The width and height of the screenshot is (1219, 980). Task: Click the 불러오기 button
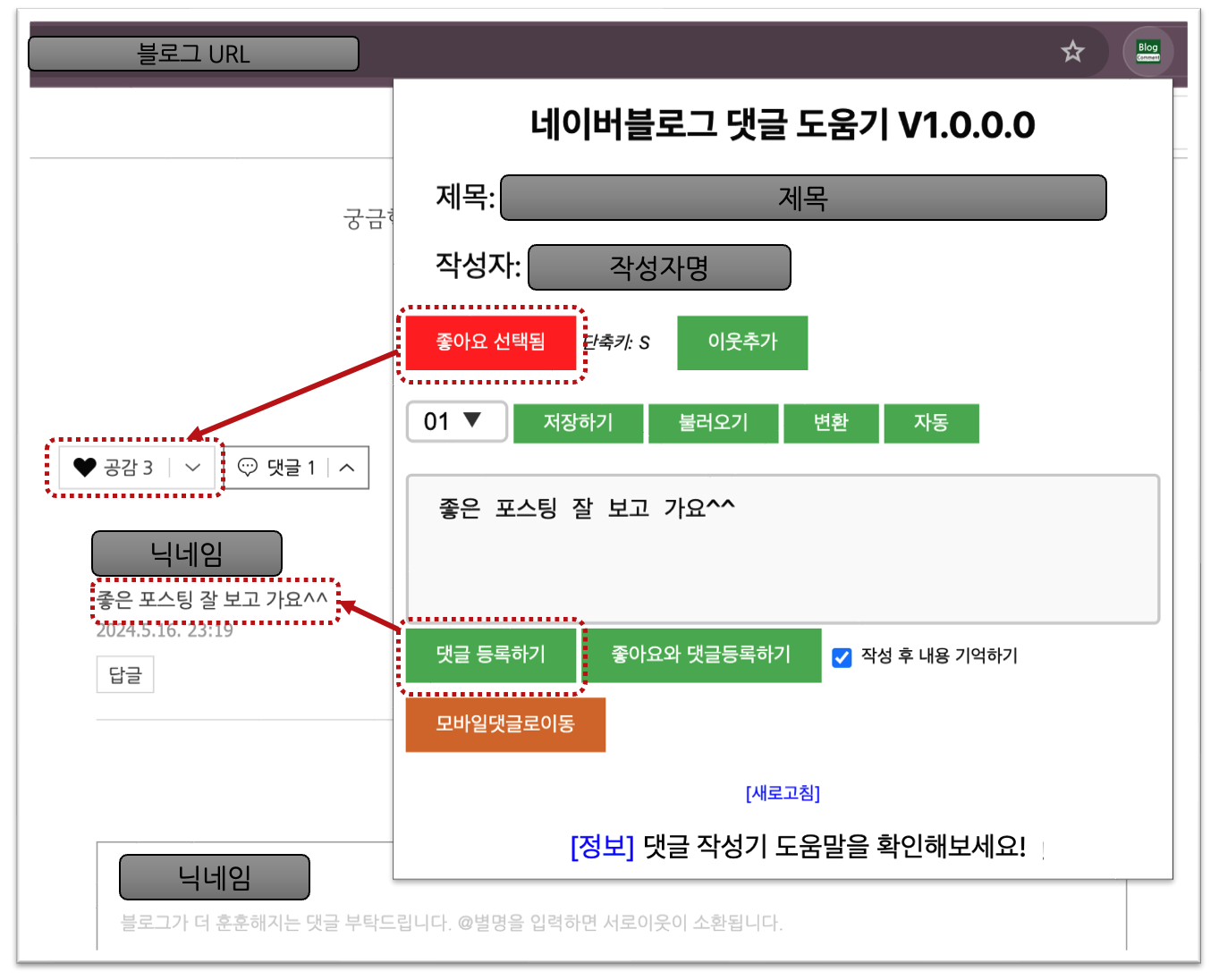pyautogui.click(x=713, y=423)
